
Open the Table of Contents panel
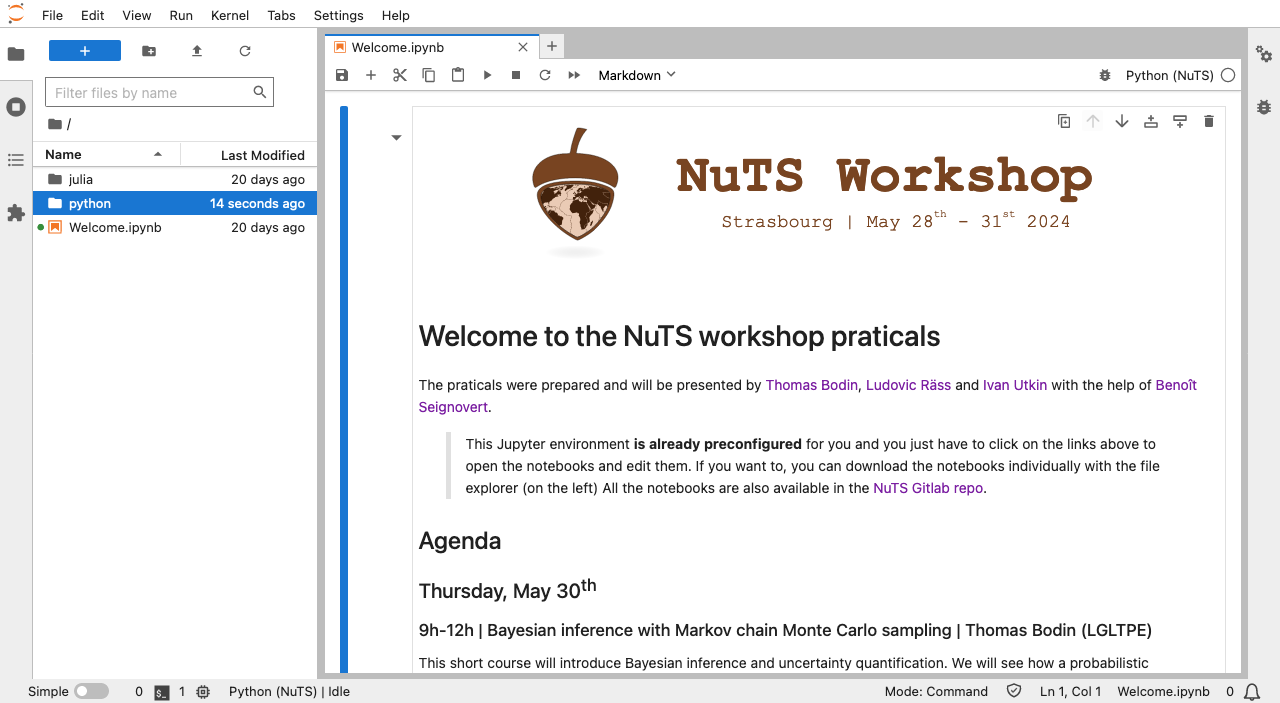click(x=16, y=160)
